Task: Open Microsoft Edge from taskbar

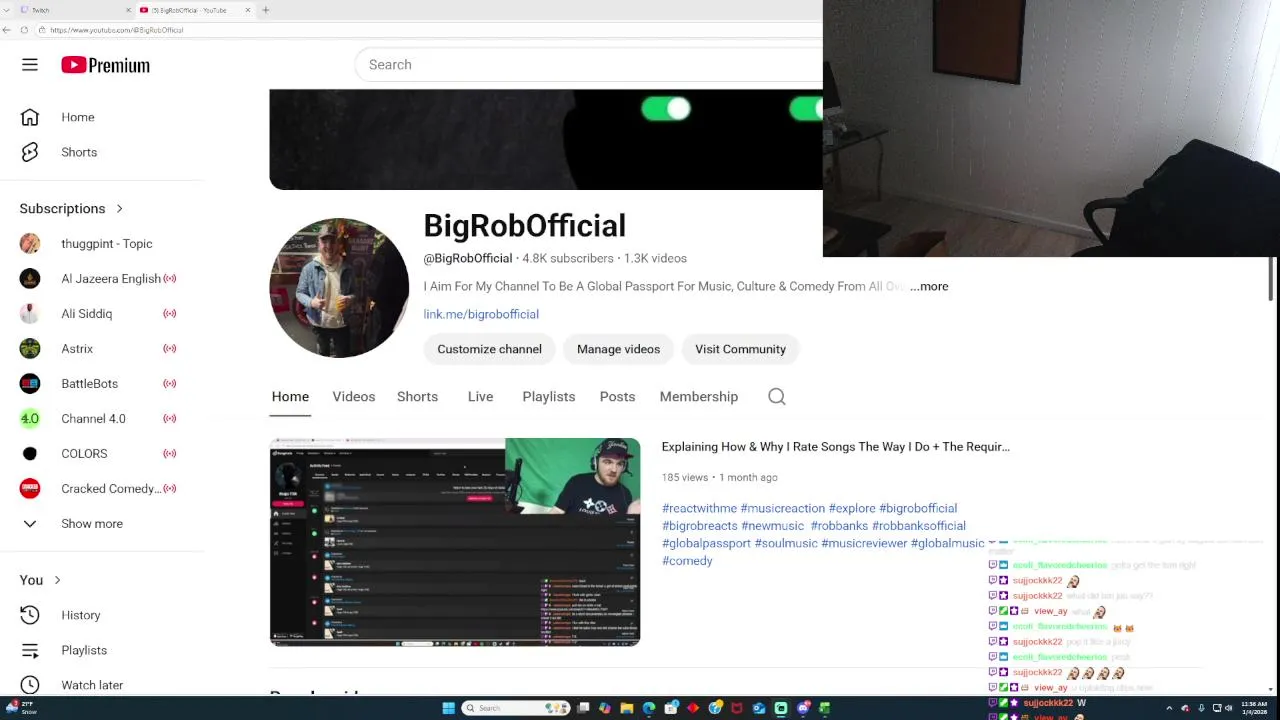Action: click(x=649, y=708)
